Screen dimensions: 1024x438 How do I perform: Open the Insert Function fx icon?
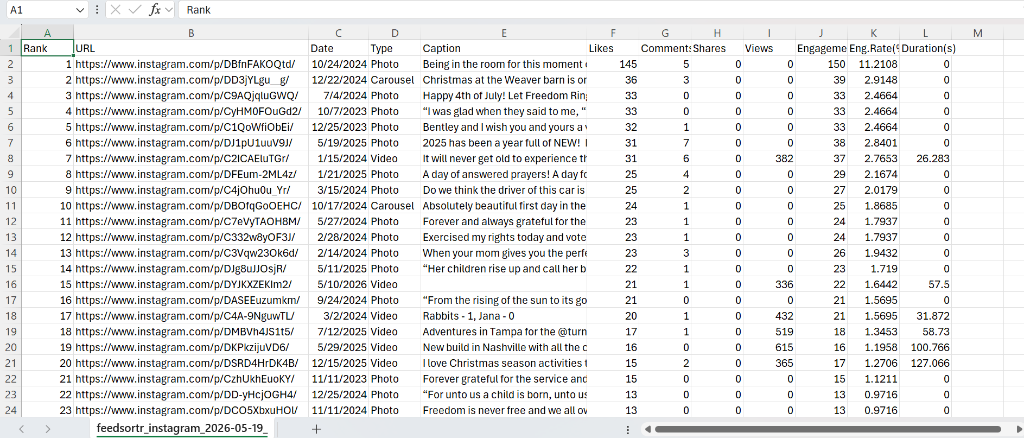[155, 10]
